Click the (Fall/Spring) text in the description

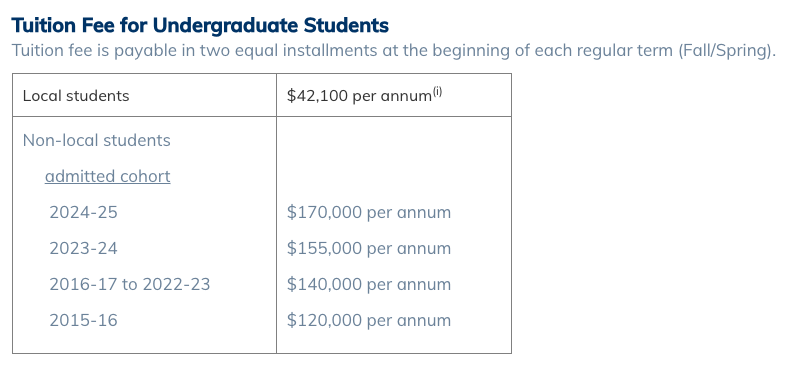click(727, 50)
